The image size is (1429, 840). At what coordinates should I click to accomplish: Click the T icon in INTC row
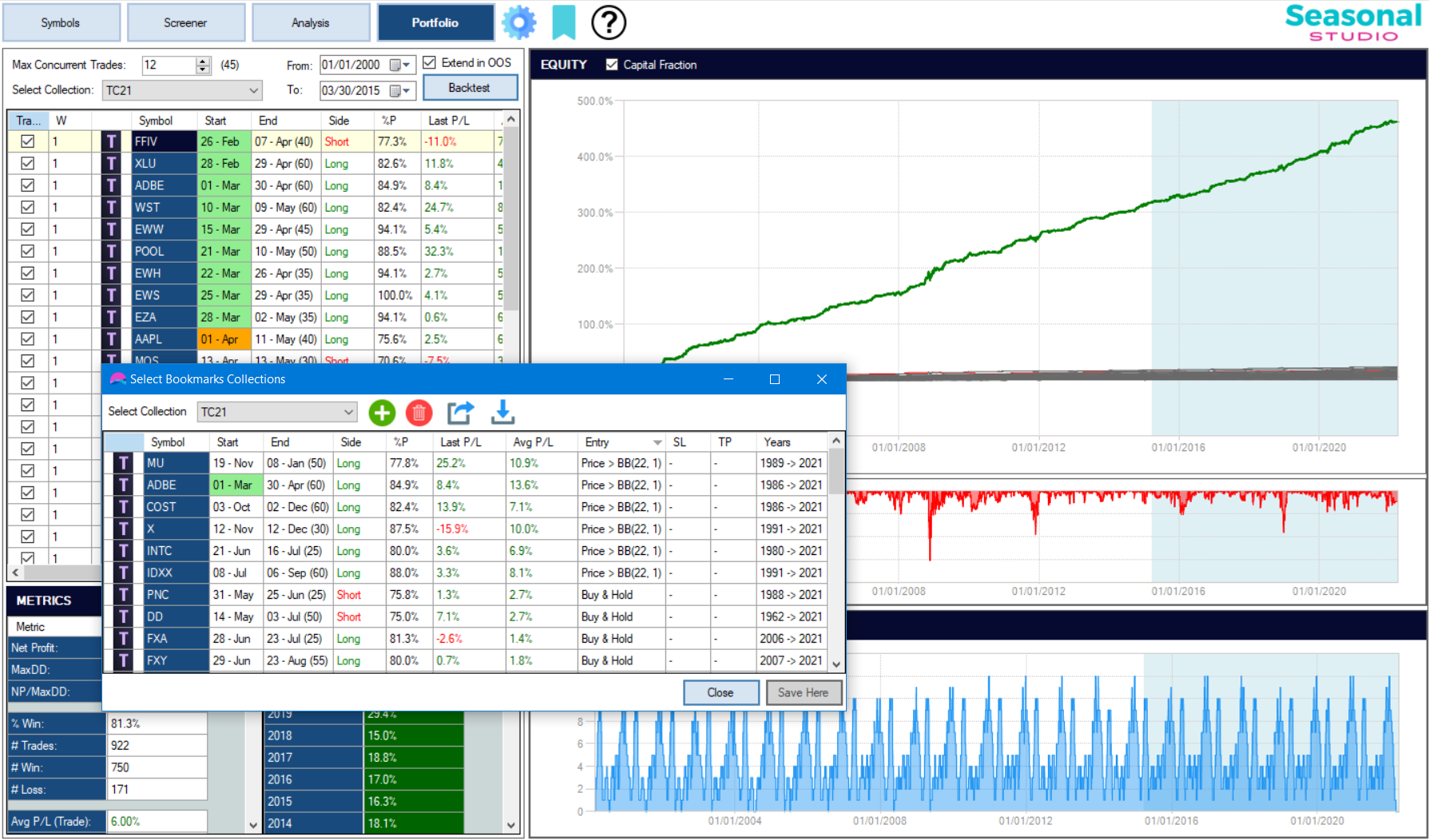coord(124,551)
